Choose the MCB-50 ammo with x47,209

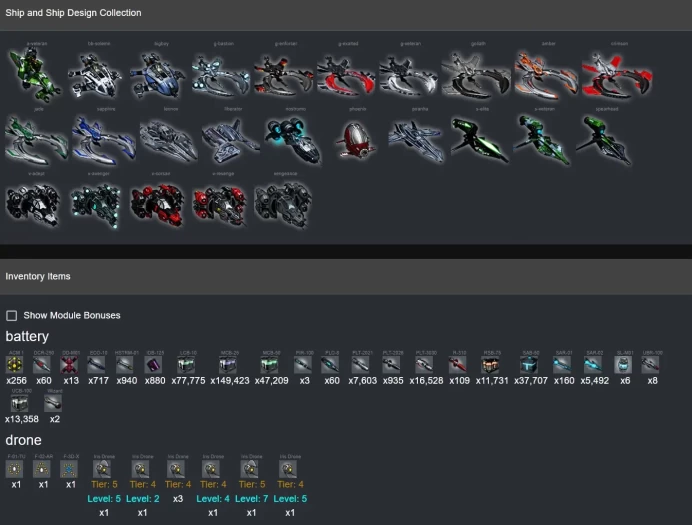(x=270, y=365)
